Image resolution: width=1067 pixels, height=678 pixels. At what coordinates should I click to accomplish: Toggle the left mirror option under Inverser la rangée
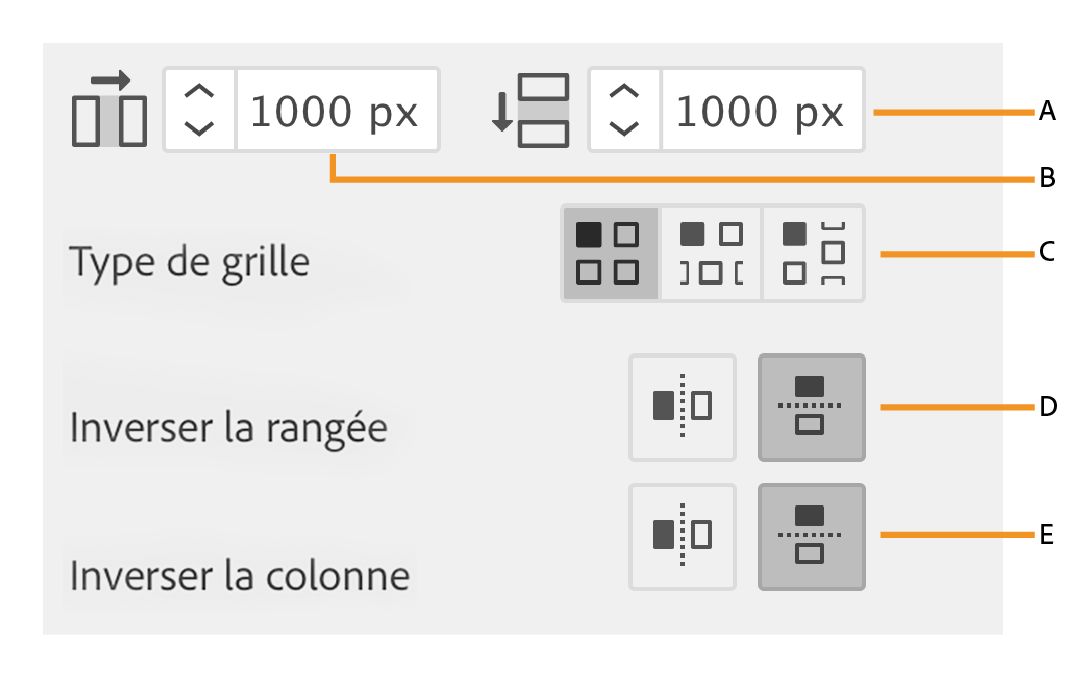click(x=683, y=408)
